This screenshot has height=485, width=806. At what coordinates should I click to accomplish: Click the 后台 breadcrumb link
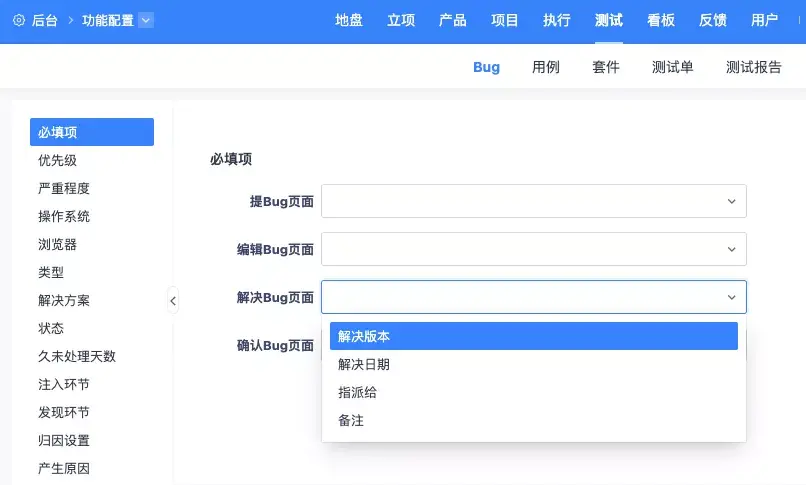pos(45,21)
